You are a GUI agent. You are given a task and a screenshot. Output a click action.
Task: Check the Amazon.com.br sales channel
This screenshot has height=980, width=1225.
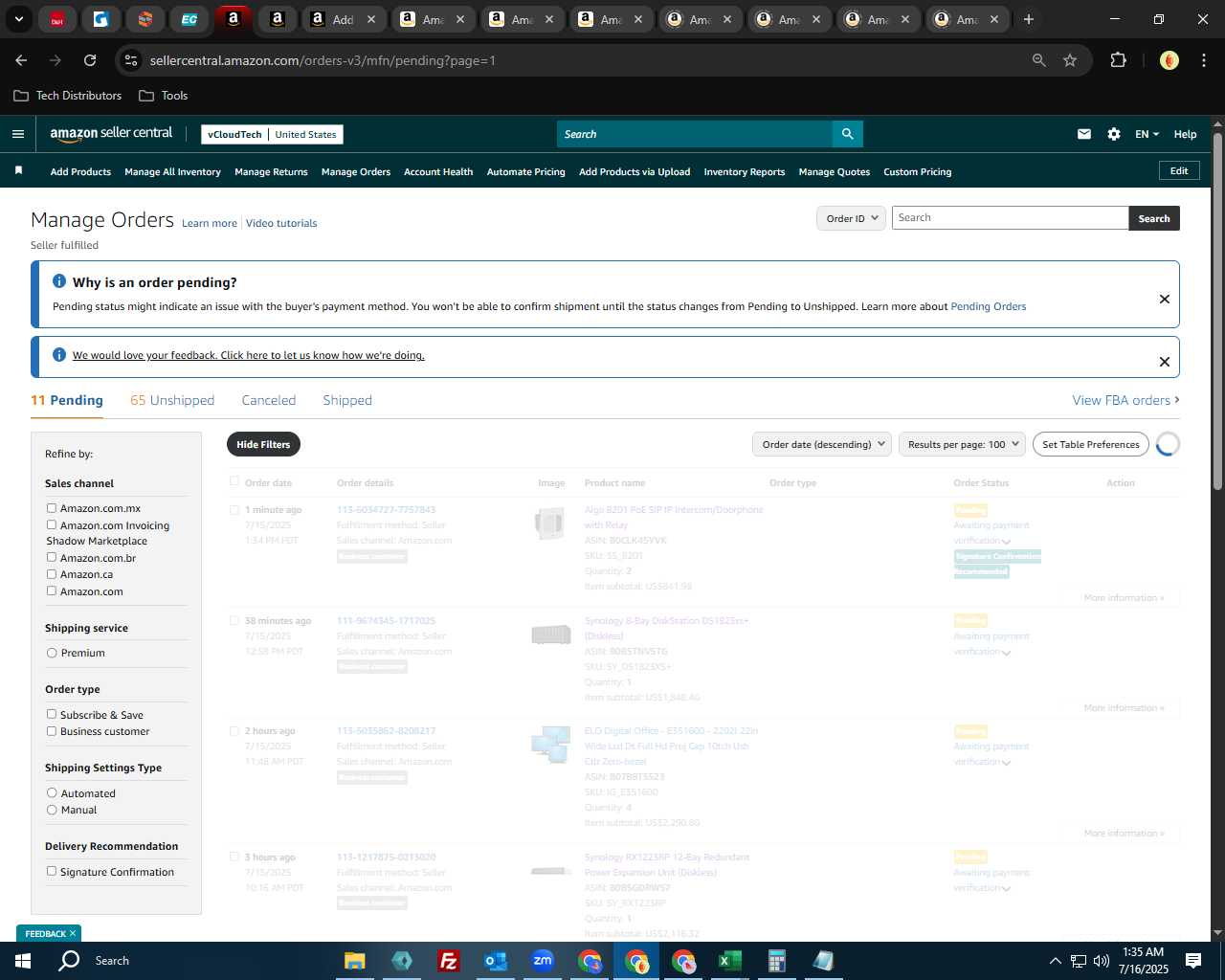pyautogui.click(x=52, y=557)
